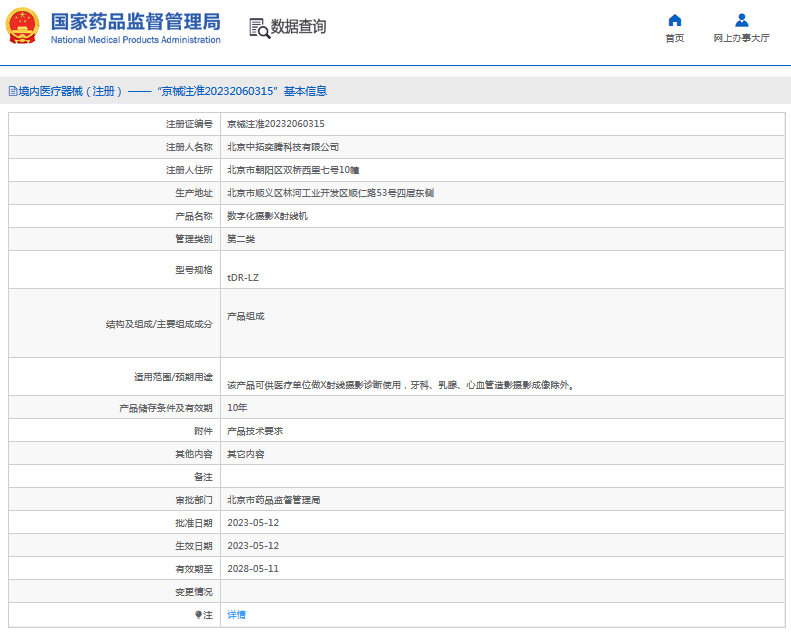This screenshot has height=632, width=791.
Task: Click approving department 北京市药品监督管理局
Action: [x=280, y=500]
